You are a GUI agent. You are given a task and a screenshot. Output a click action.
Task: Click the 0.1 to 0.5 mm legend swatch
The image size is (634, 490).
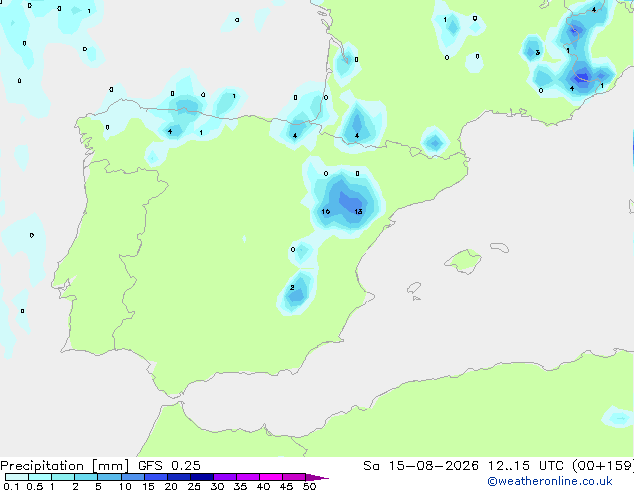click(17, 477)
